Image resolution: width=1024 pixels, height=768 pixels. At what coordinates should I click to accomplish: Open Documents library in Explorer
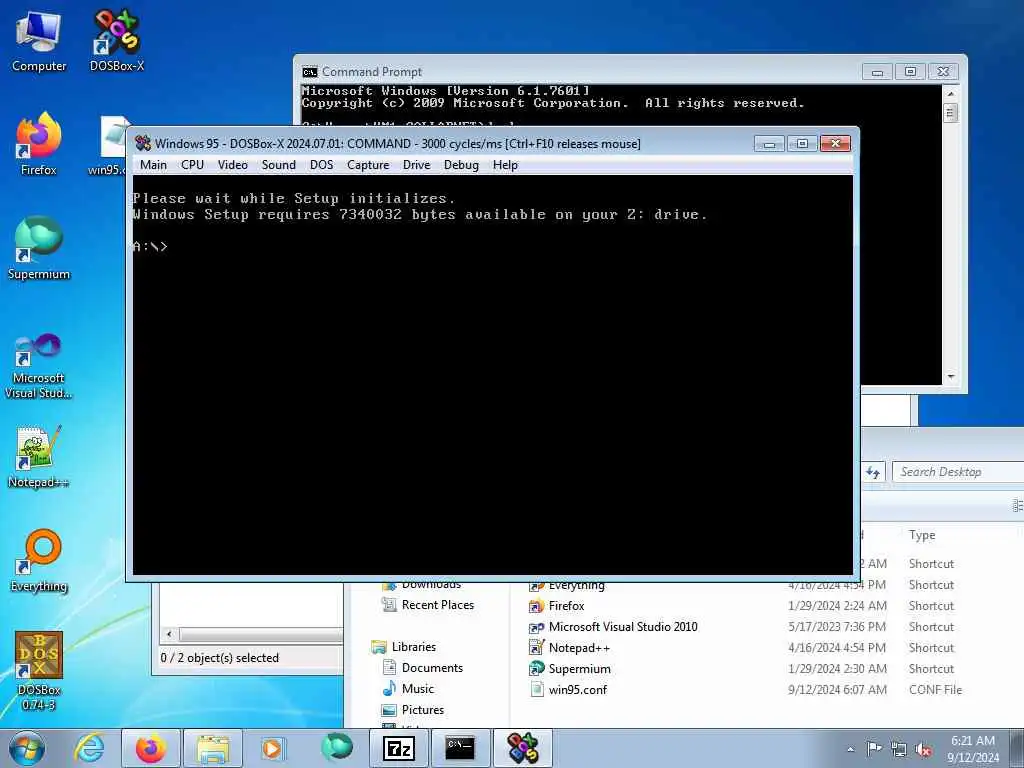point(423,667)
